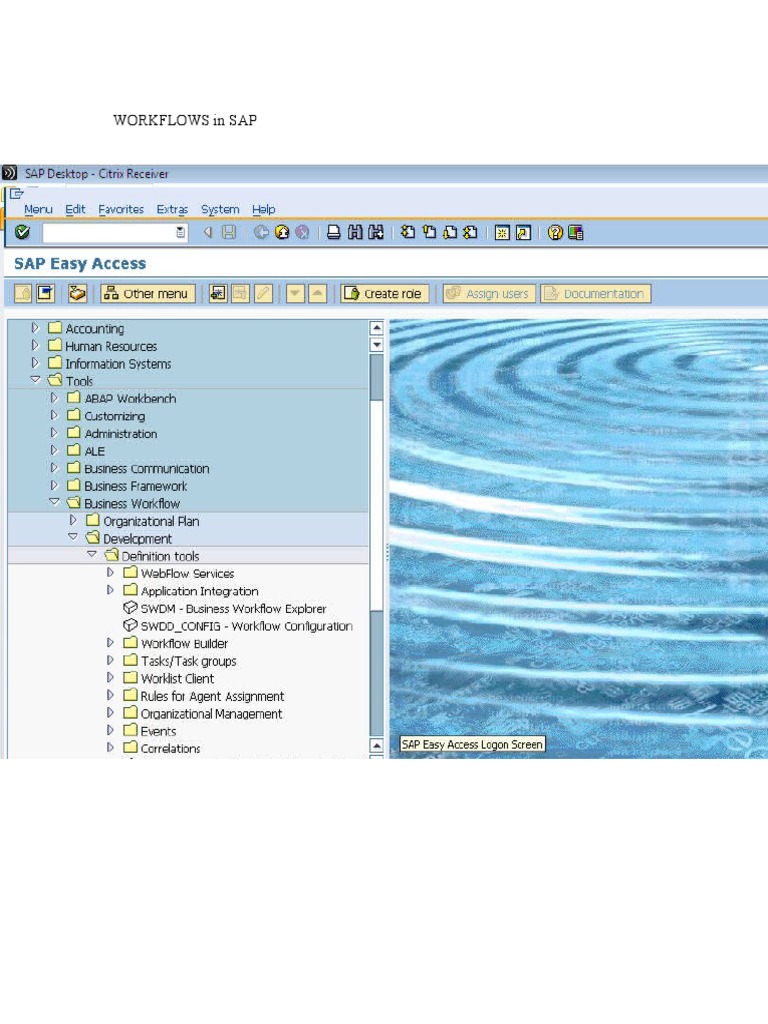
Task: Open the Edit menu
Action: coord(75,209)
